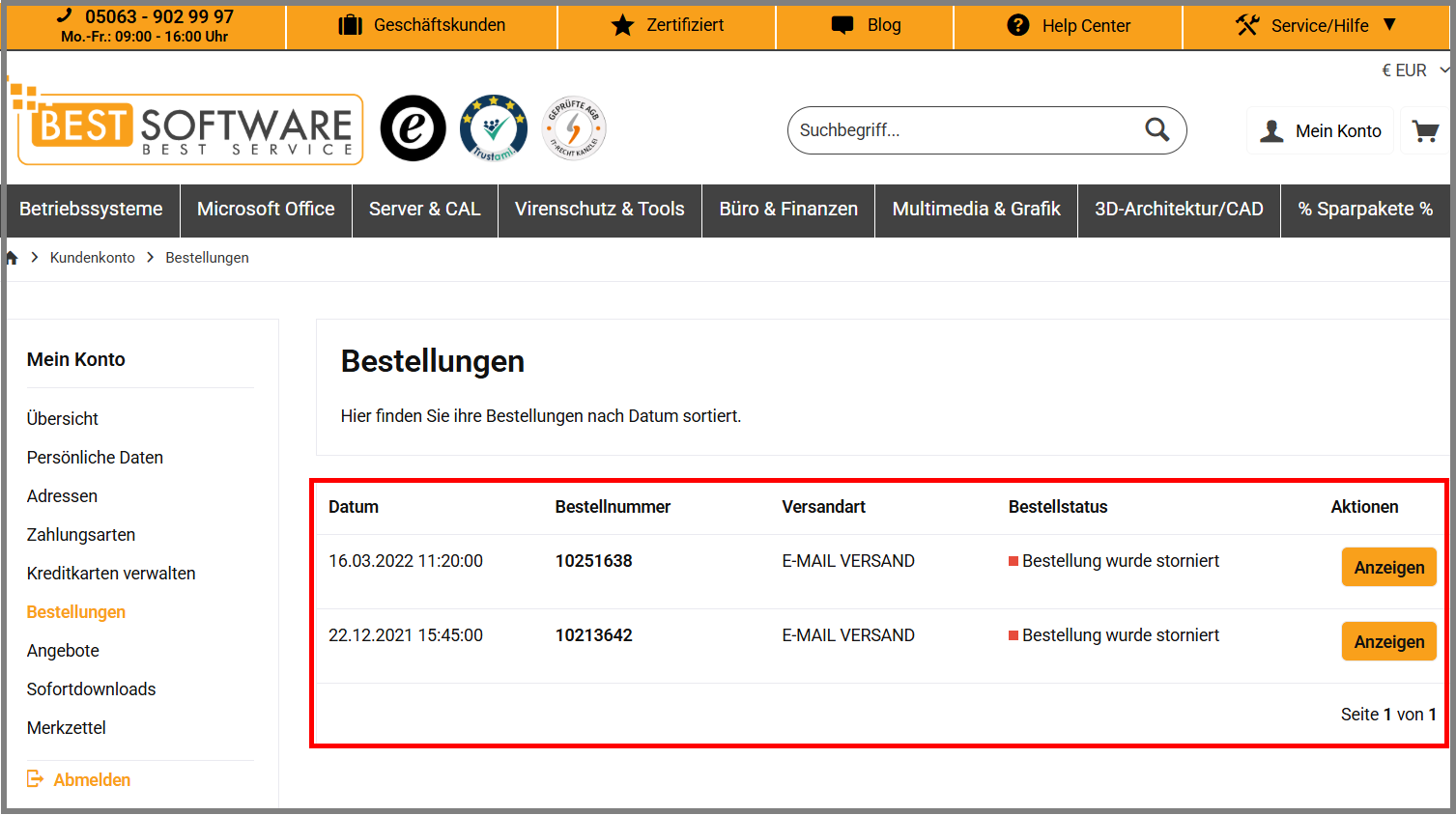Screen dimensions: 1456x815
Task: Open the % Sparpakete % menu
Action: tap(1365, 210)
